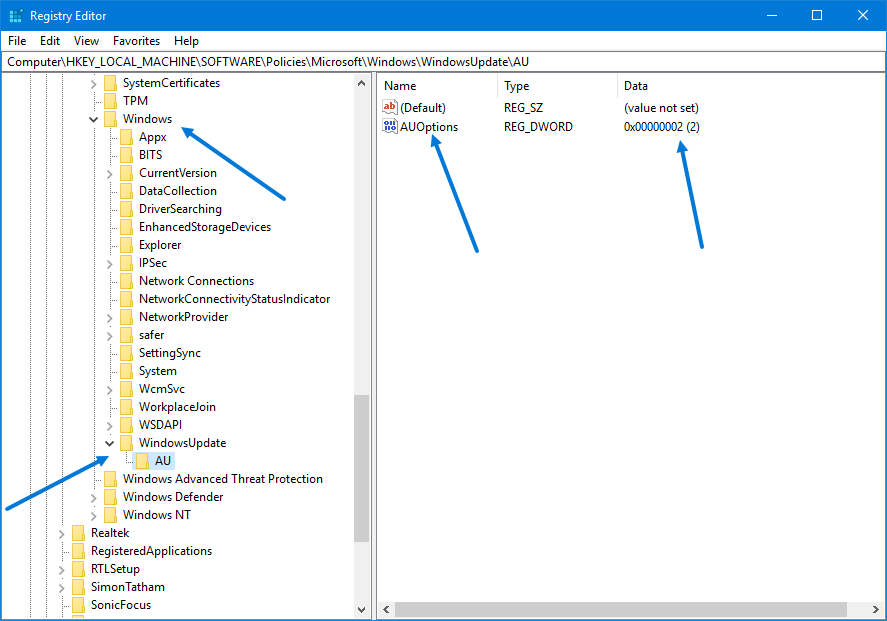Expand the IPSec key
The width and height of the screenshot is (887, 621).
[110, 264]
